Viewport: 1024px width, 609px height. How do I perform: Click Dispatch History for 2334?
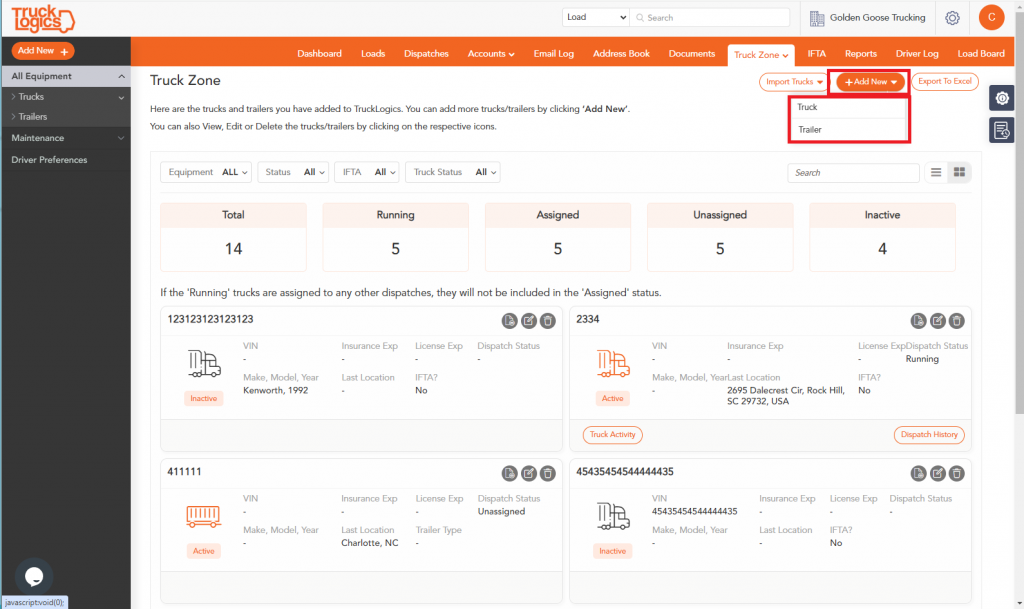(929, 435)
